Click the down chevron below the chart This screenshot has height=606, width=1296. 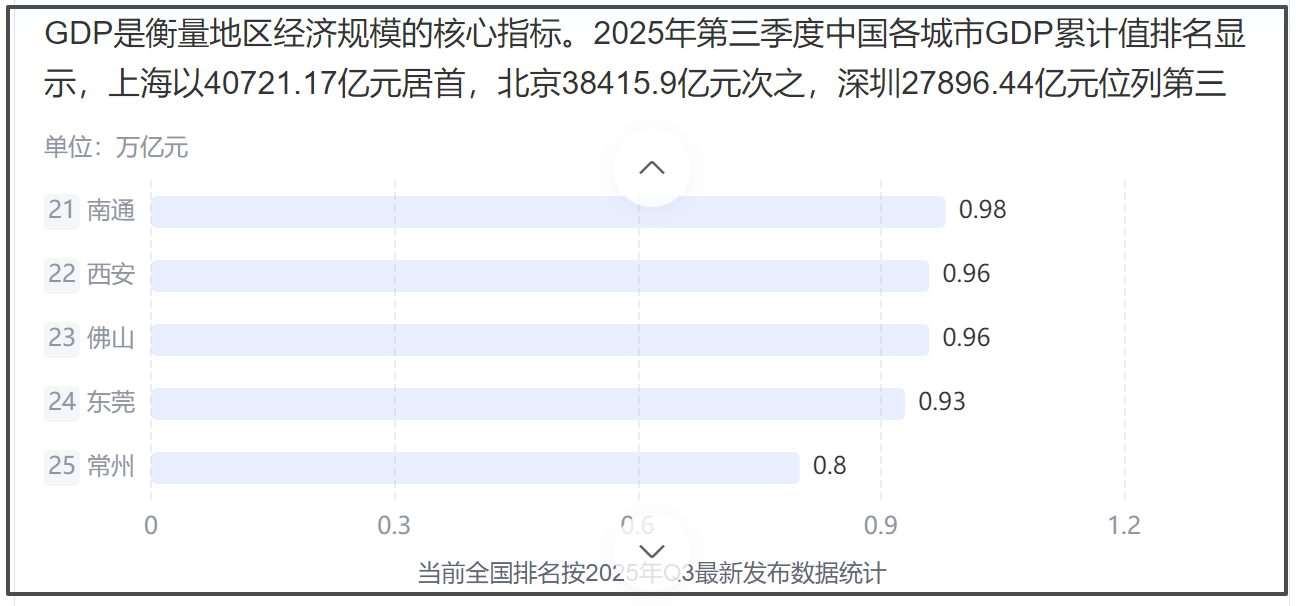(x=652, y=551)
